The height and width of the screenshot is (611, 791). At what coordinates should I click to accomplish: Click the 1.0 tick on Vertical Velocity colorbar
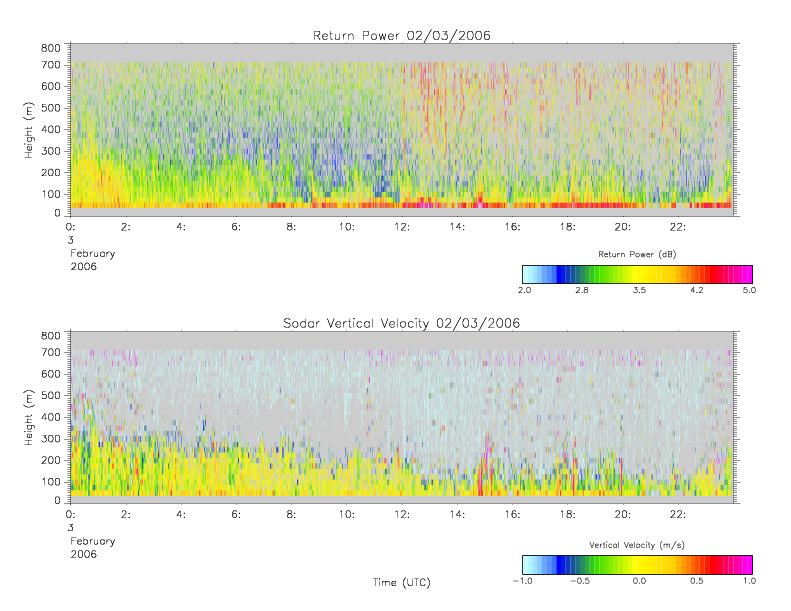[x=749, y=581]
